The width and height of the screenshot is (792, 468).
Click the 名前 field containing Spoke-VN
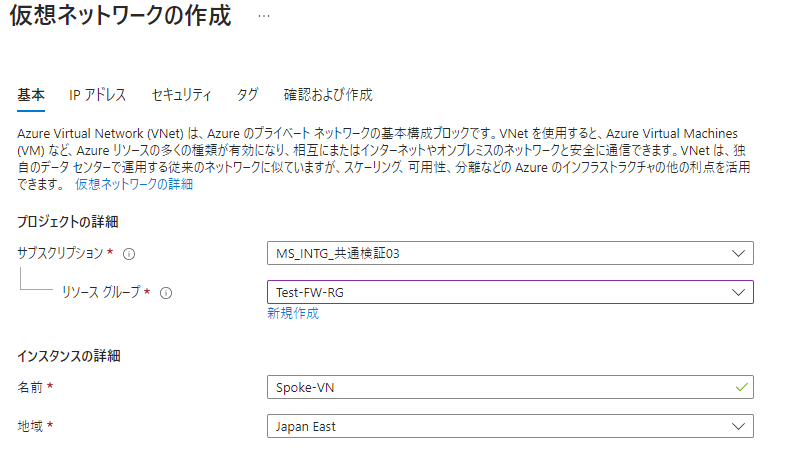tap(500, 387)
